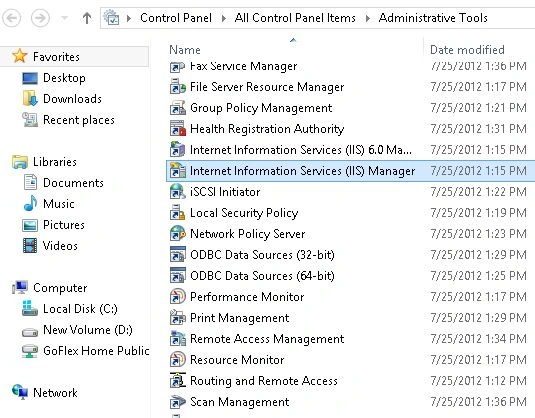
Task: Select the Local Security Policy lock icon
Action: [x=178, y=213]
